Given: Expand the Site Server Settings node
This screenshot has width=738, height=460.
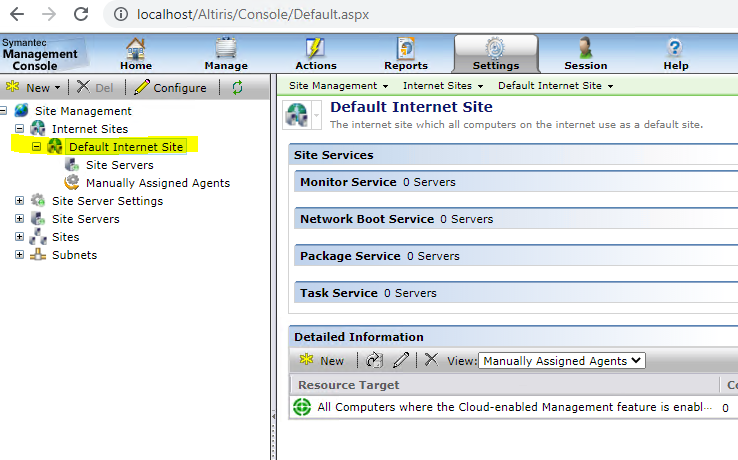Looking at the screenshot, I should click(19, 201).
